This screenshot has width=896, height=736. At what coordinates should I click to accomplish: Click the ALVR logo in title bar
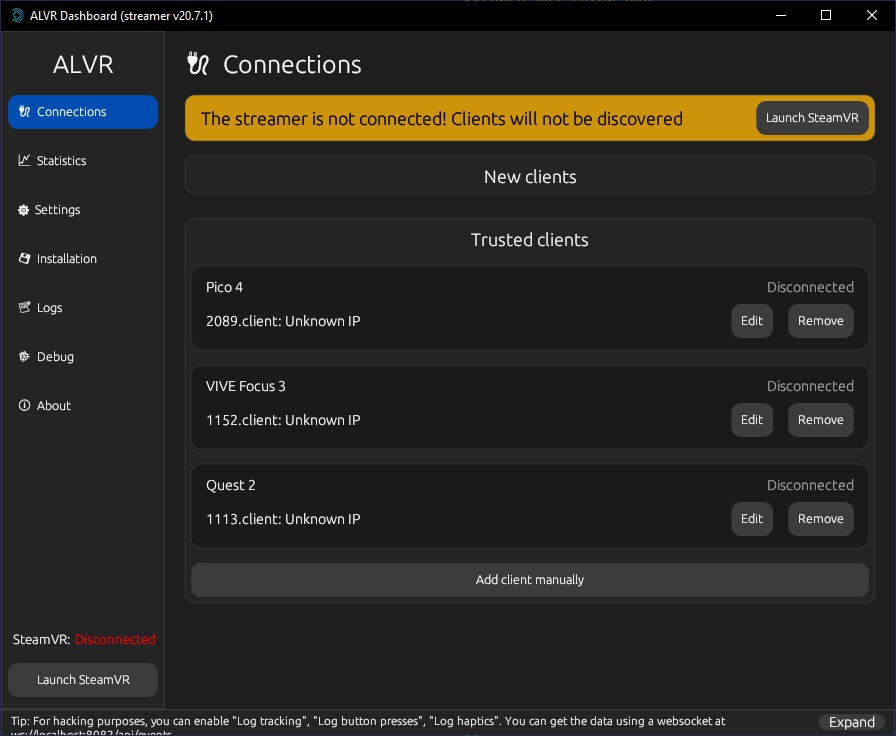coord(17,16)
